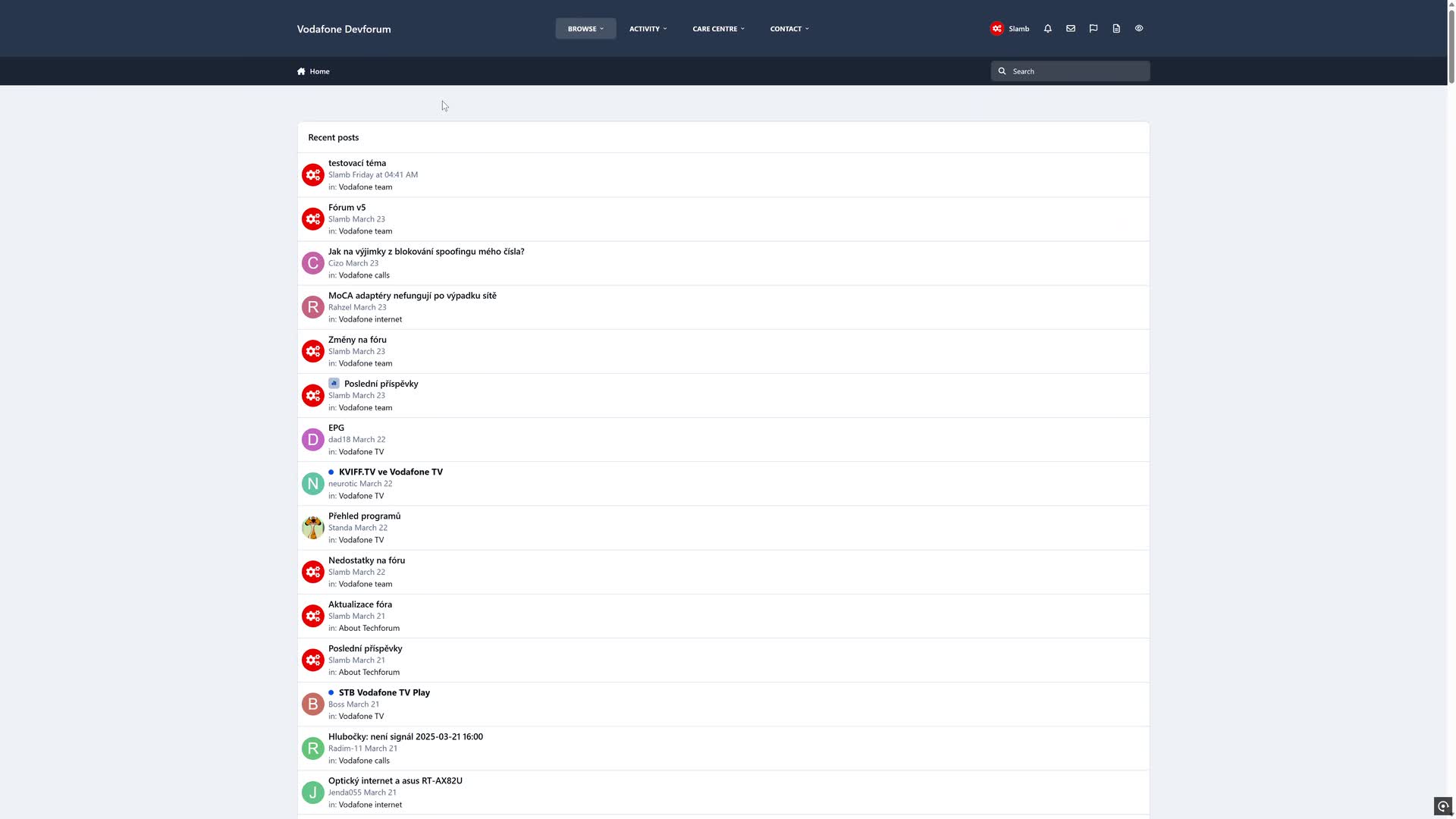Open the Fórum v5 thread
This screenshot has width=1456, height=819.
pos(347,207)
